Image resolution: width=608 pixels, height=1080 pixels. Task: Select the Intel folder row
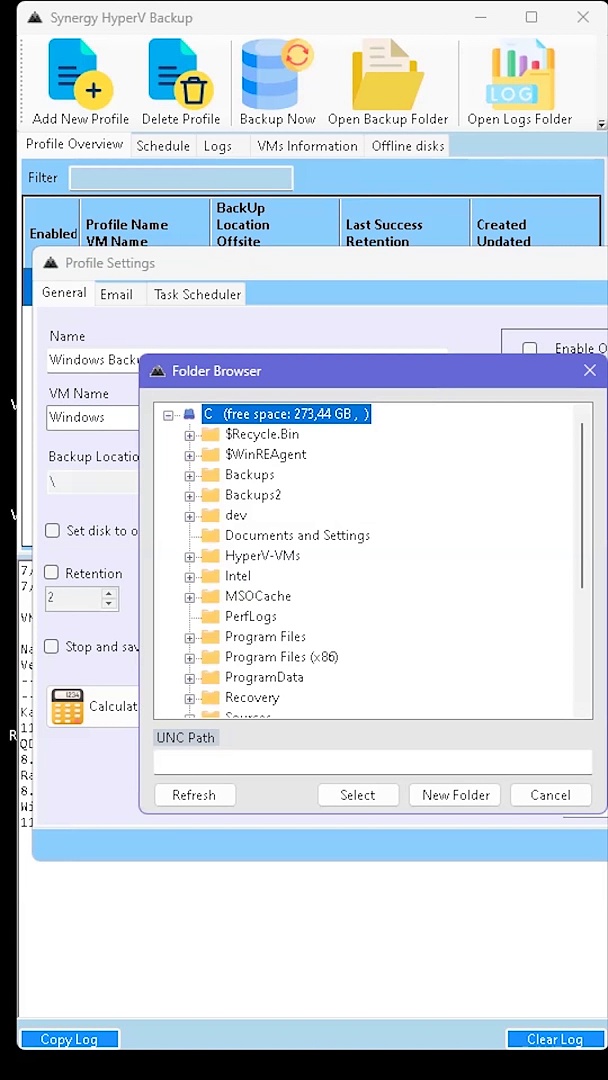(238, 577)
